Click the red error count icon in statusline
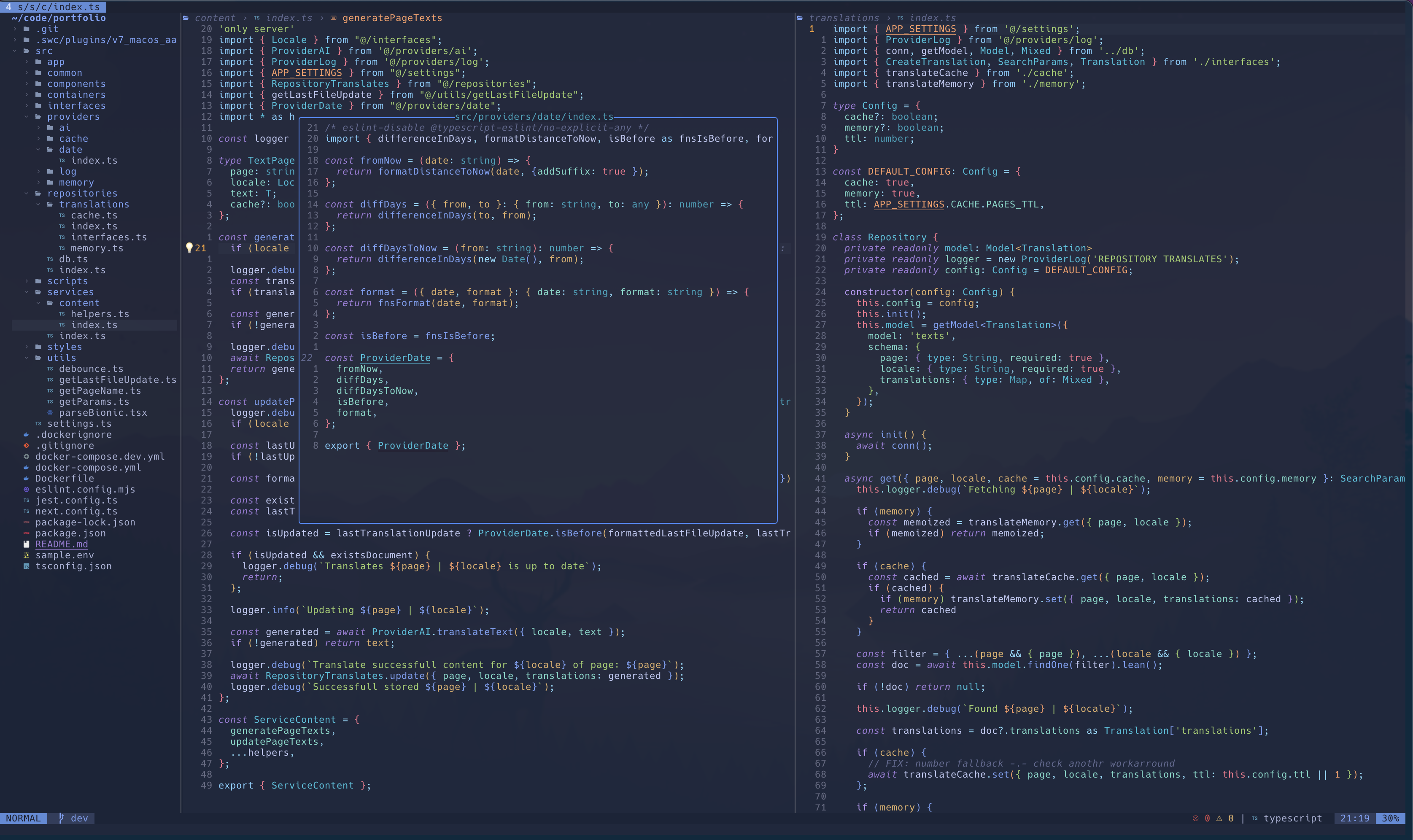 1195,818
